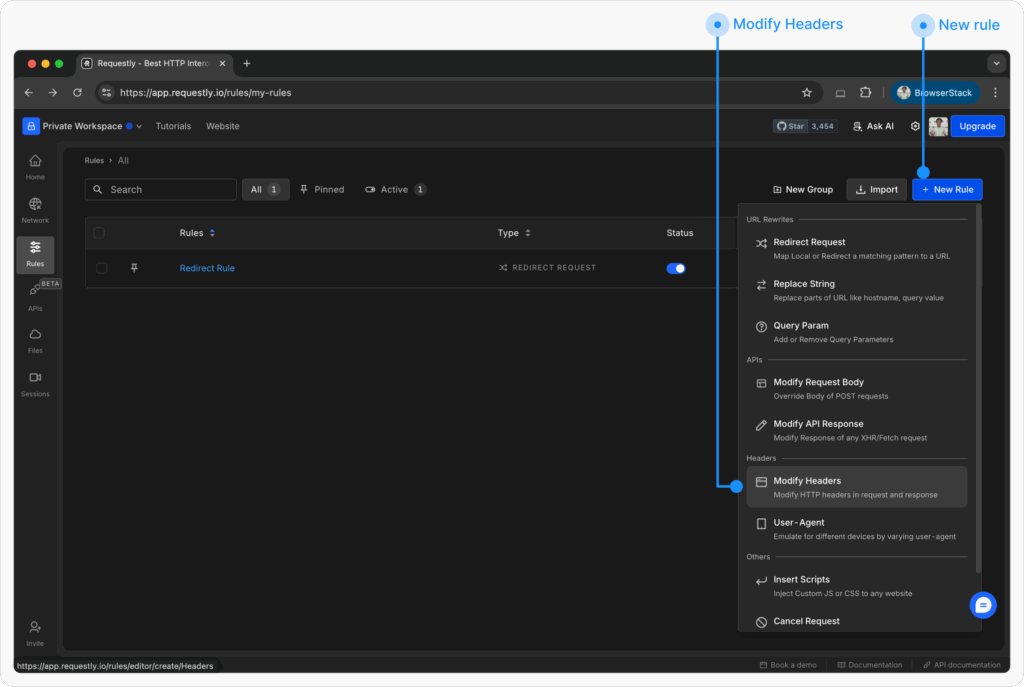Open the Website link
Image resolution: width=1024 pixels, height=687 pixels.
pyautogui.click(x=223, y=126)
